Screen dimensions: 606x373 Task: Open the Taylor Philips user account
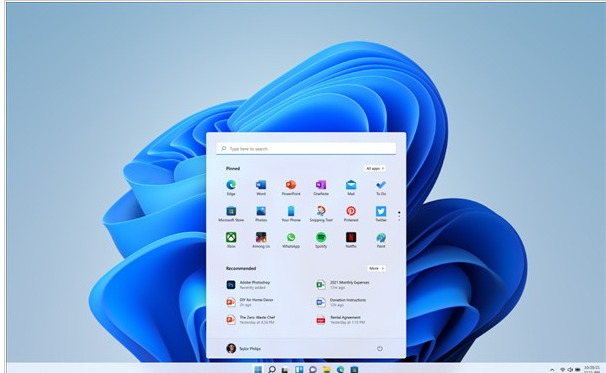243,349
